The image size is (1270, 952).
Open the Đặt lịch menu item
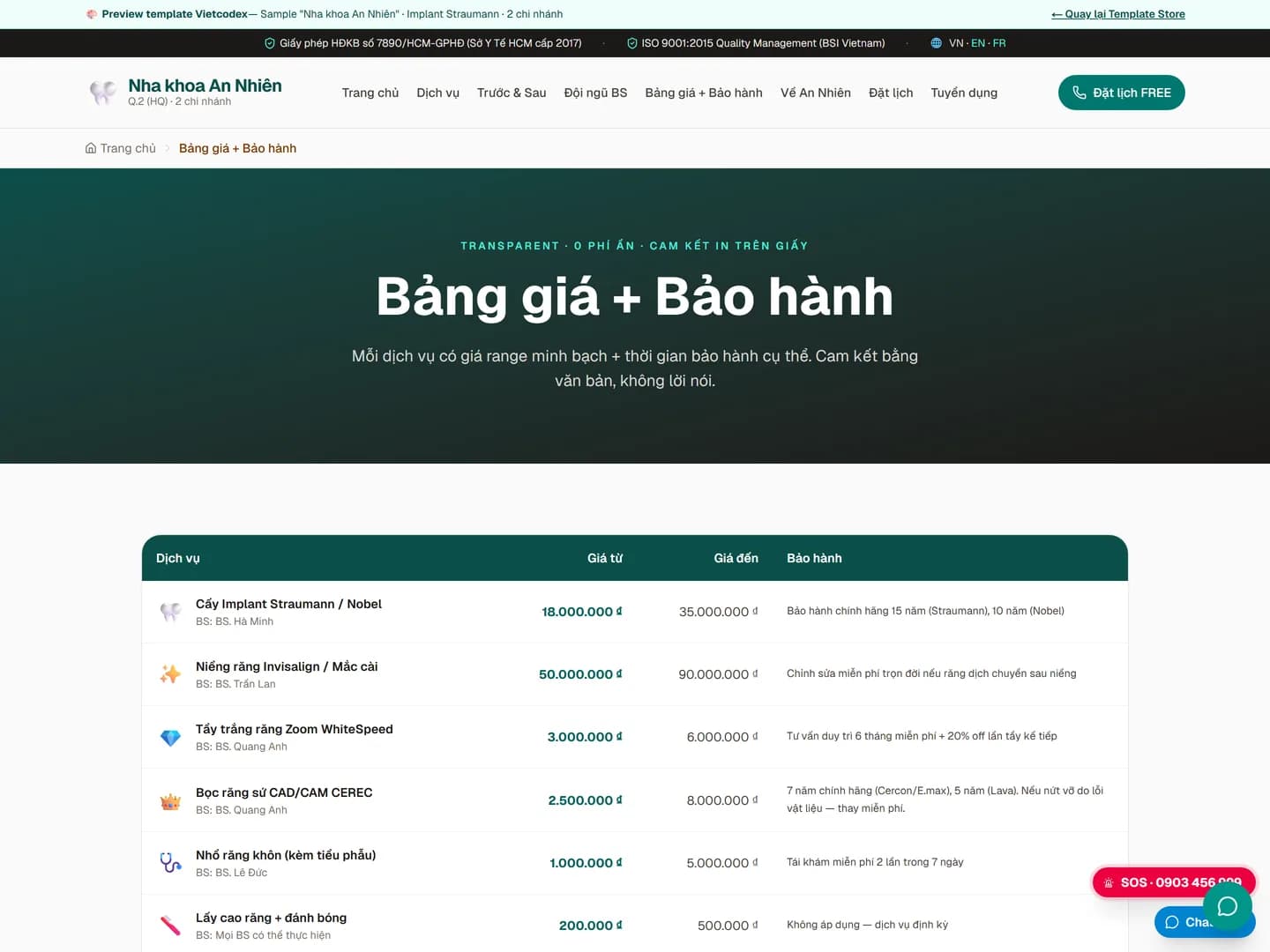(x=891, y=93)
